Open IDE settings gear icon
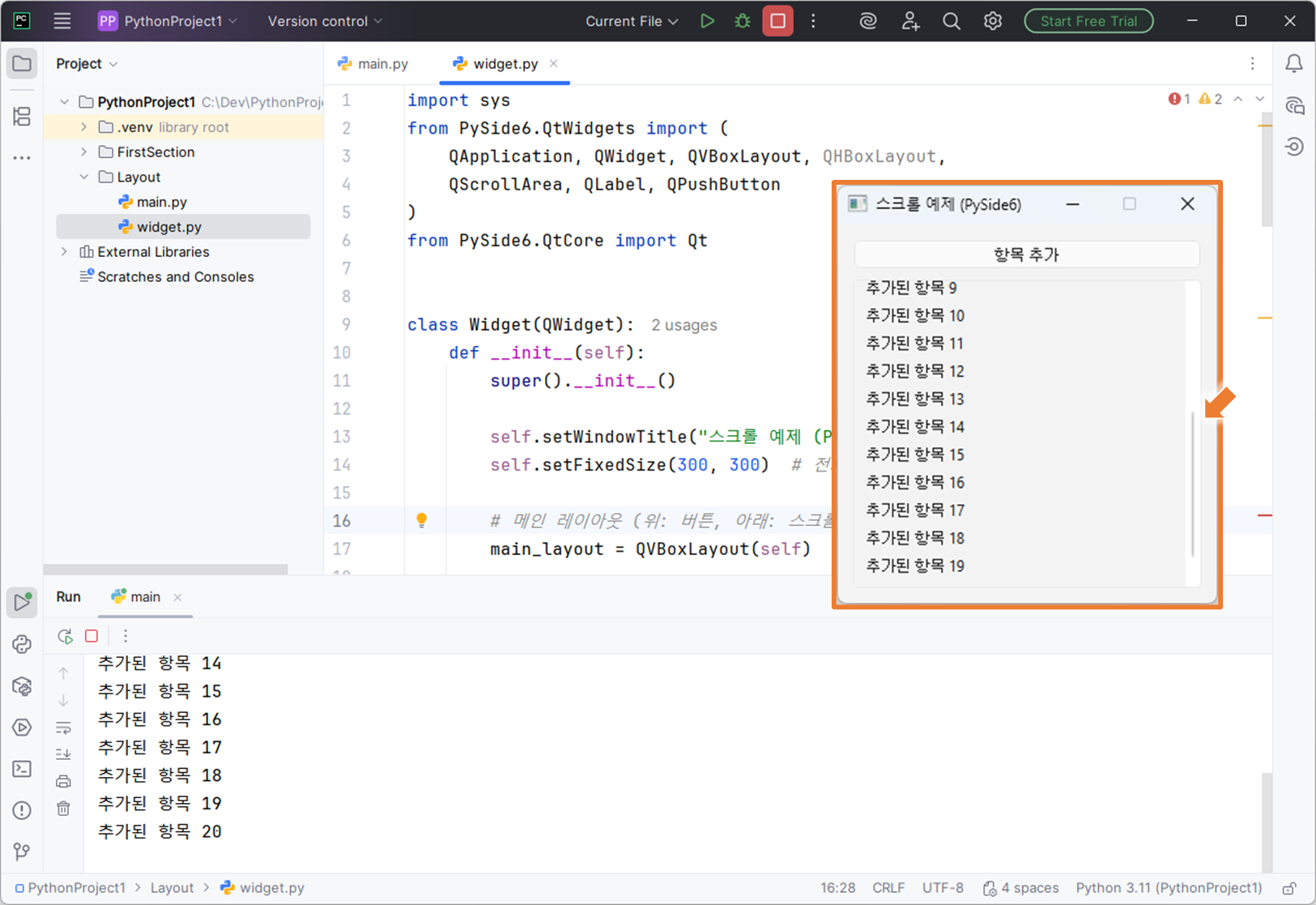 pyautogui.click(x=993, y=21)
